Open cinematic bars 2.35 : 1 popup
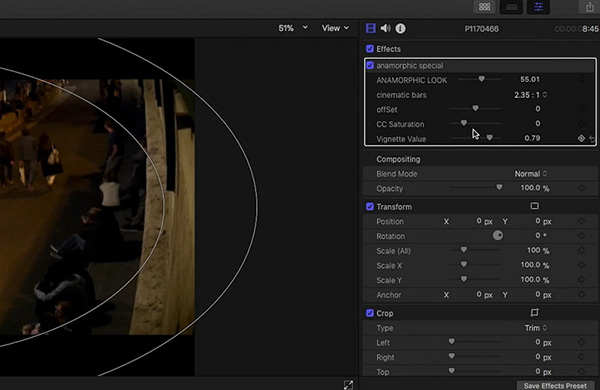 tap(530, 95)
